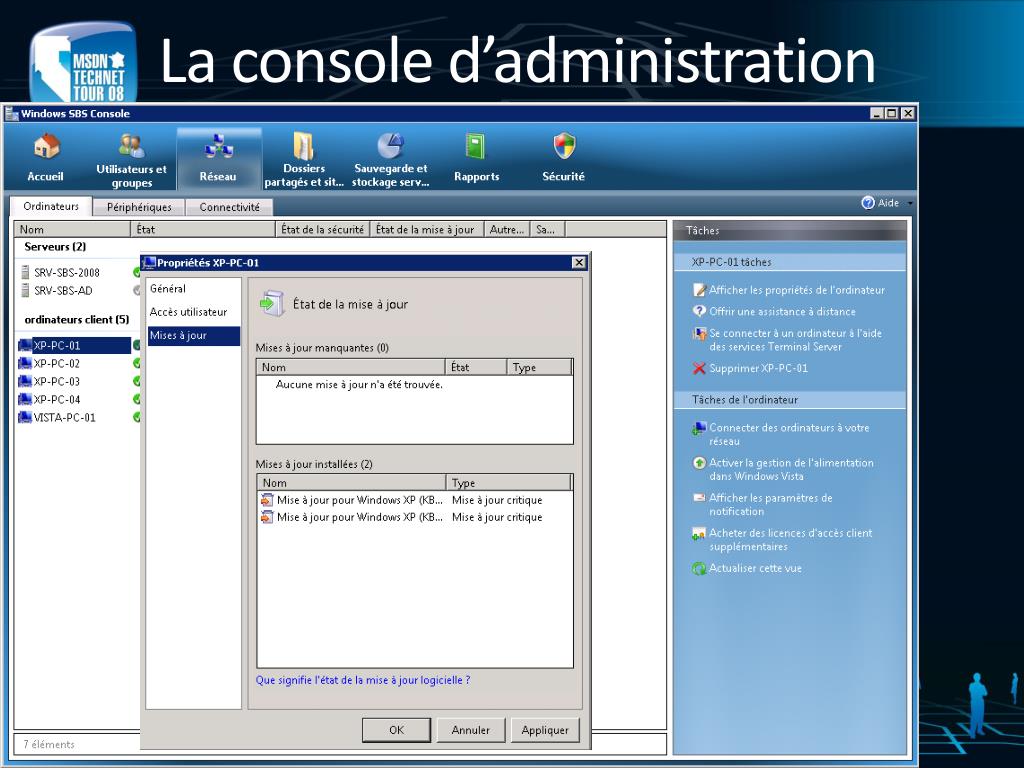Switch to the Périphériques tab
Screen dimensions: 1024x768
tap(139, 207)
